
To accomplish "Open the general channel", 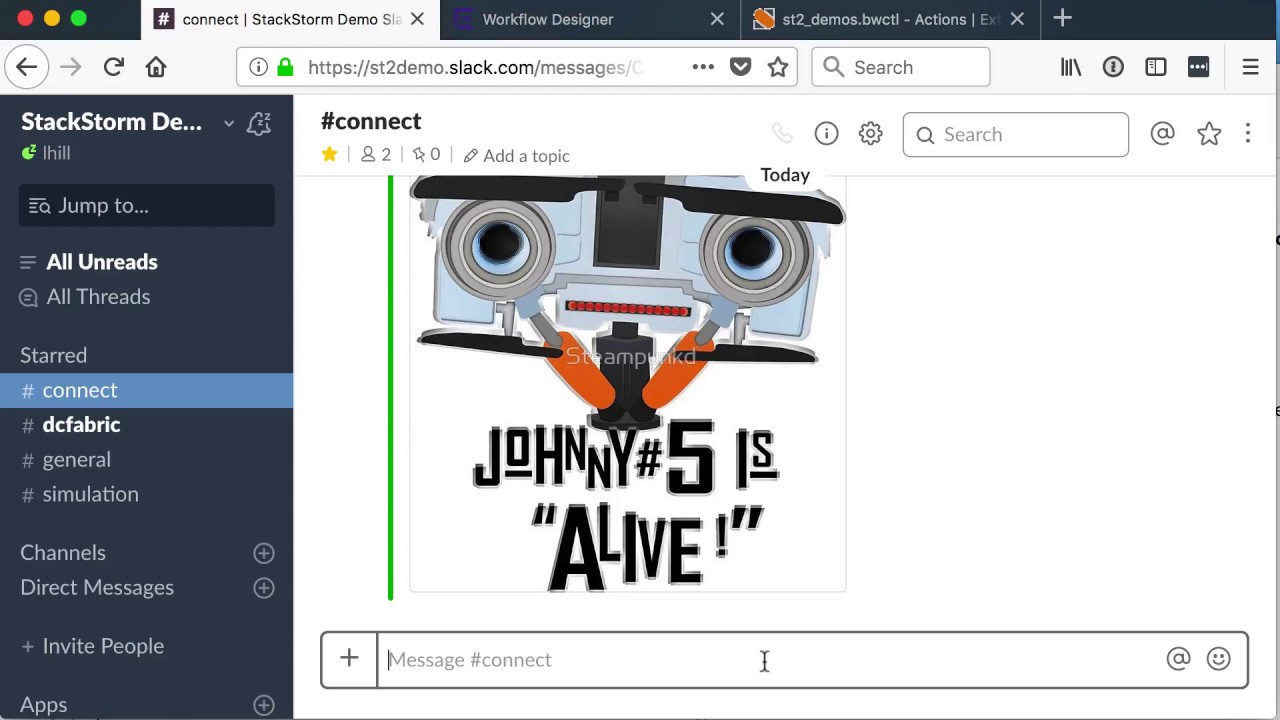I will tap(146, 460).
